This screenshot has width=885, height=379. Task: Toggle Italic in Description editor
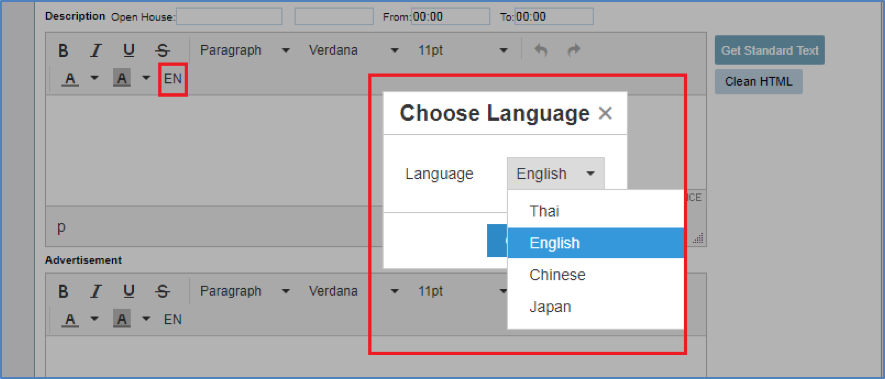coord(96,51)
